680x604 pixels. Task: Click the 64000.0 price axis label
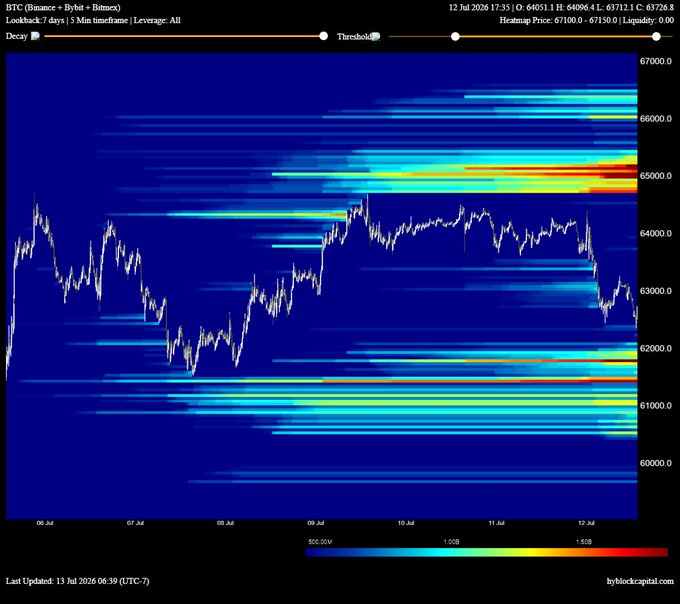(x=655, y=233)
